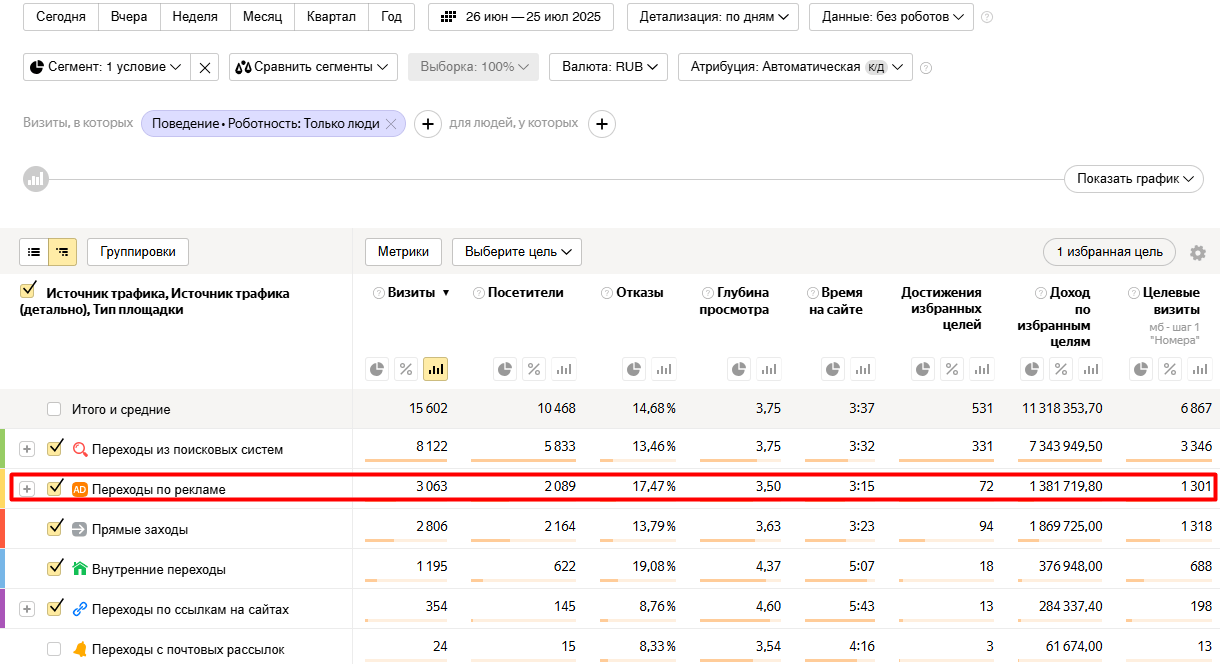The image size is (1220, 664).
Task: Click percent icon under Посетители column
Action: tap(534, 369)
